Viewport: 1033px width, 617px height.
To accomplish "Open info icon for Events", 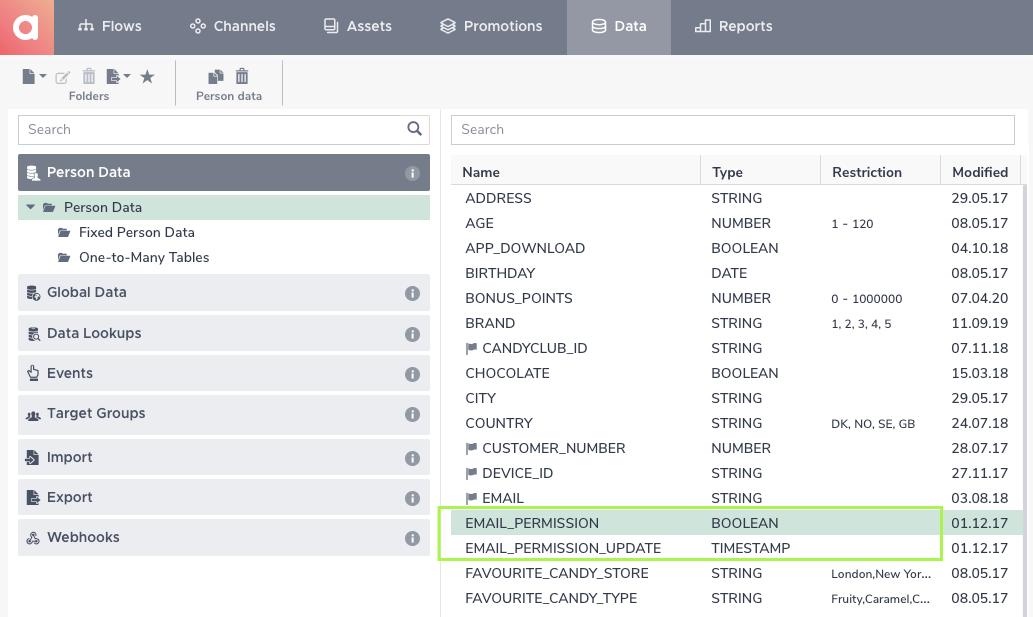I will point(412,374).
